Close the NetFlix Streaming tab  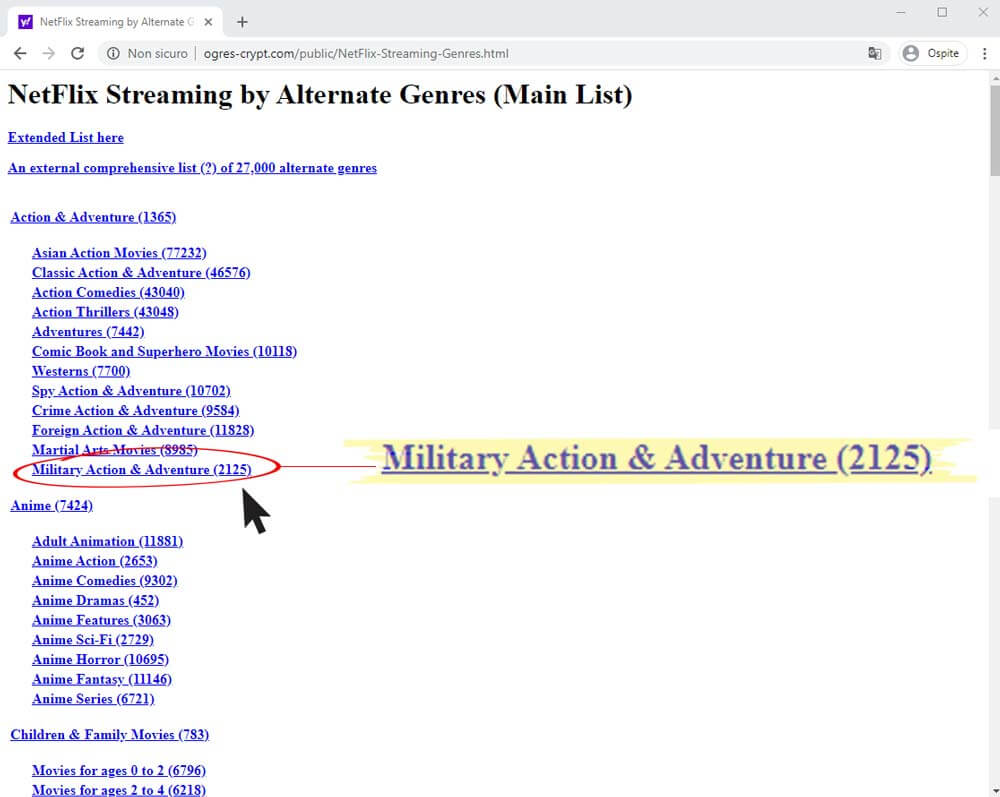pyautogui.click(x=208, y=22)
